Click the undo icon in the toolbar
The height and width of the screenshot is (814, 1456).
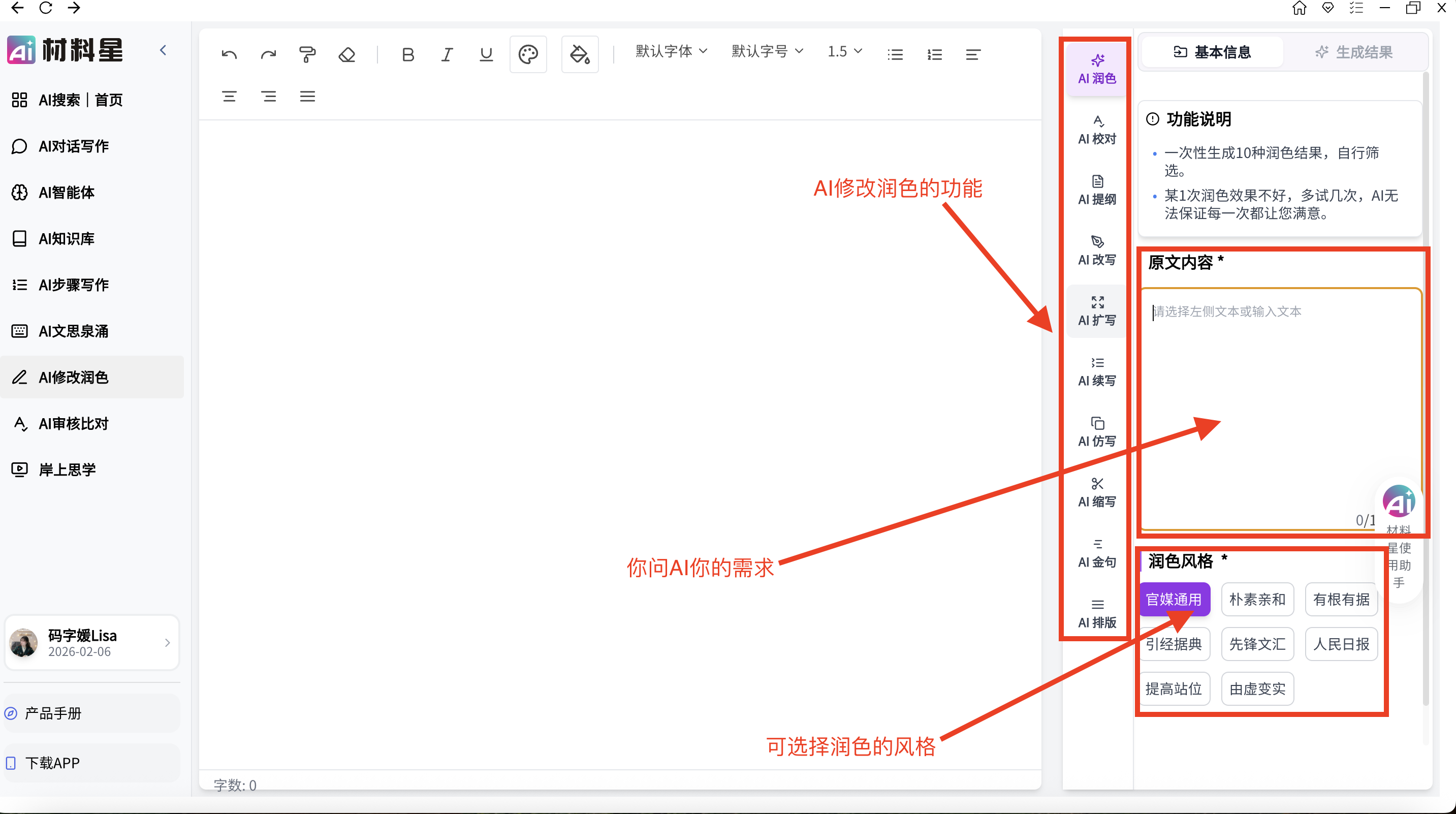[x=230, y=54]
